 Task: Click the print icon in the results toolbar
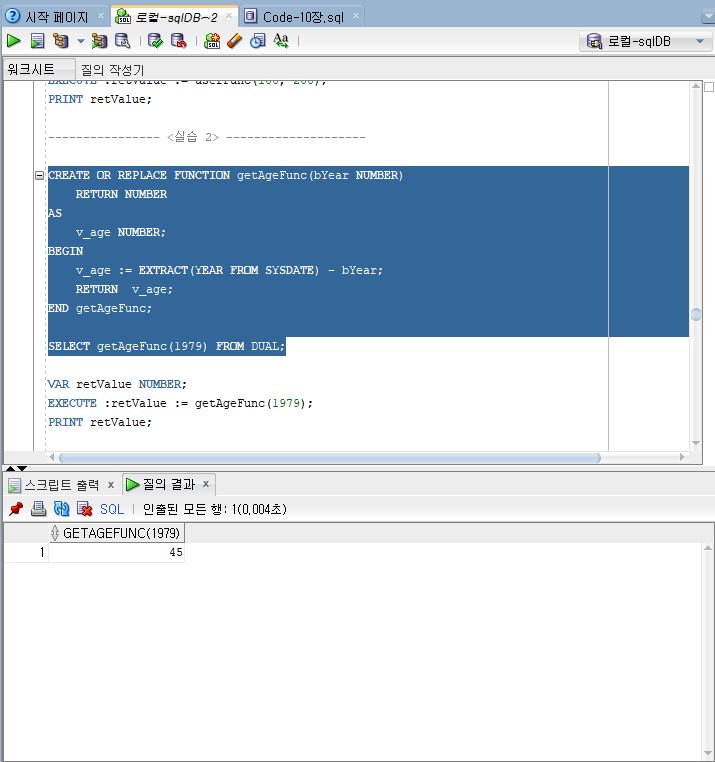pos(38,509)
